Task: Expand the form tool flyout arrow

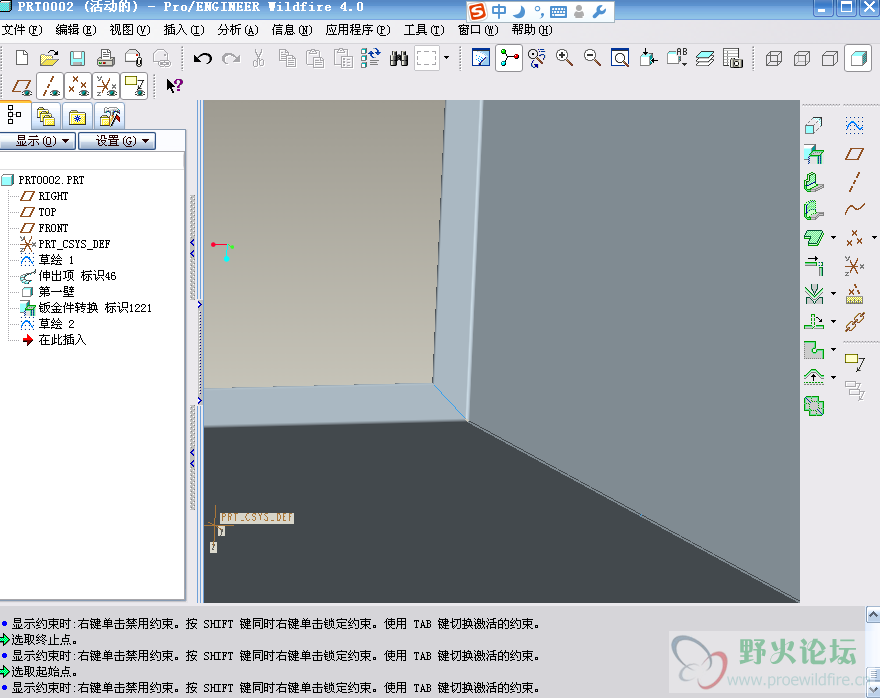Action: 833,378
